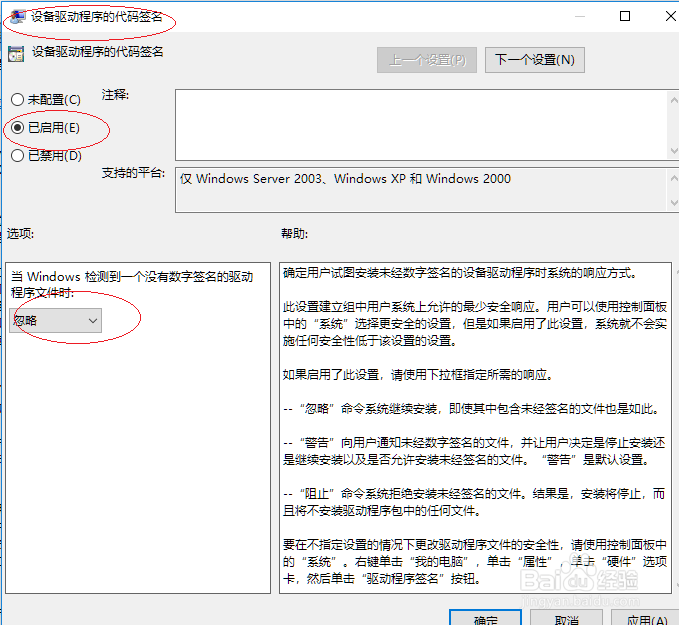Click the 注释: label
The height and width of the screenshot is (625, 679).
click(x=115, y=95)
